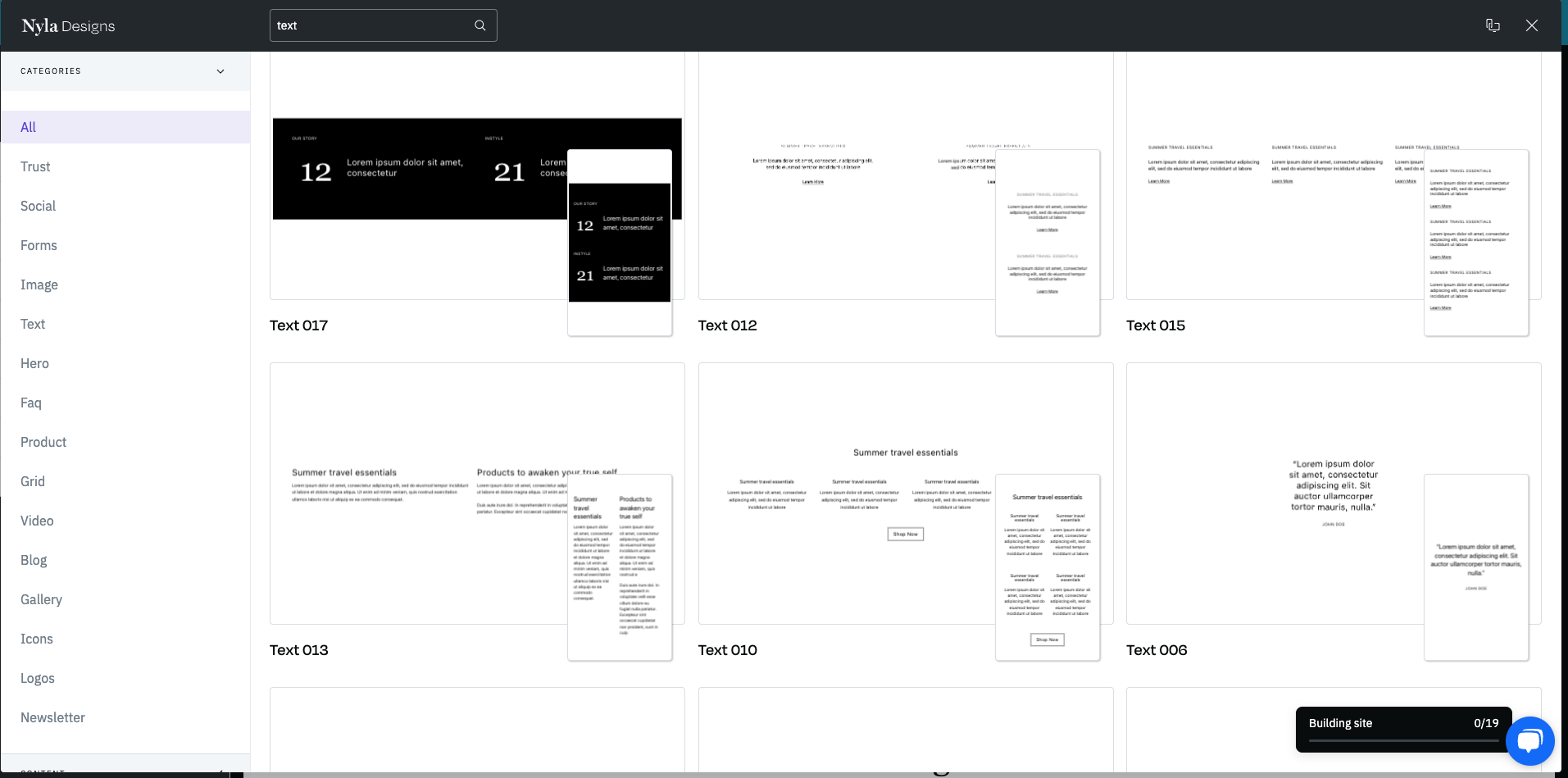Image resolution: width=1568 pixels, height=778 pixels.
Task: Click the search magnifier icon
Action: (480, 25)
